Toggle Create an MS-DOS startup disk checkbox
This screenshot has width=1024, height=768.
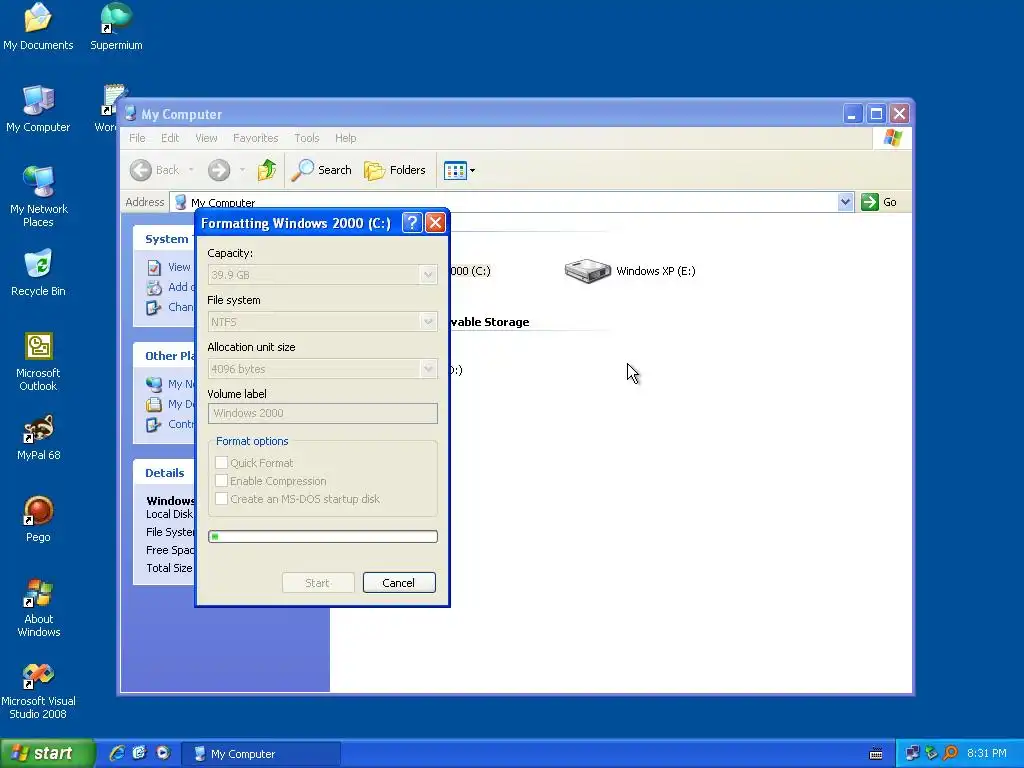221,499
